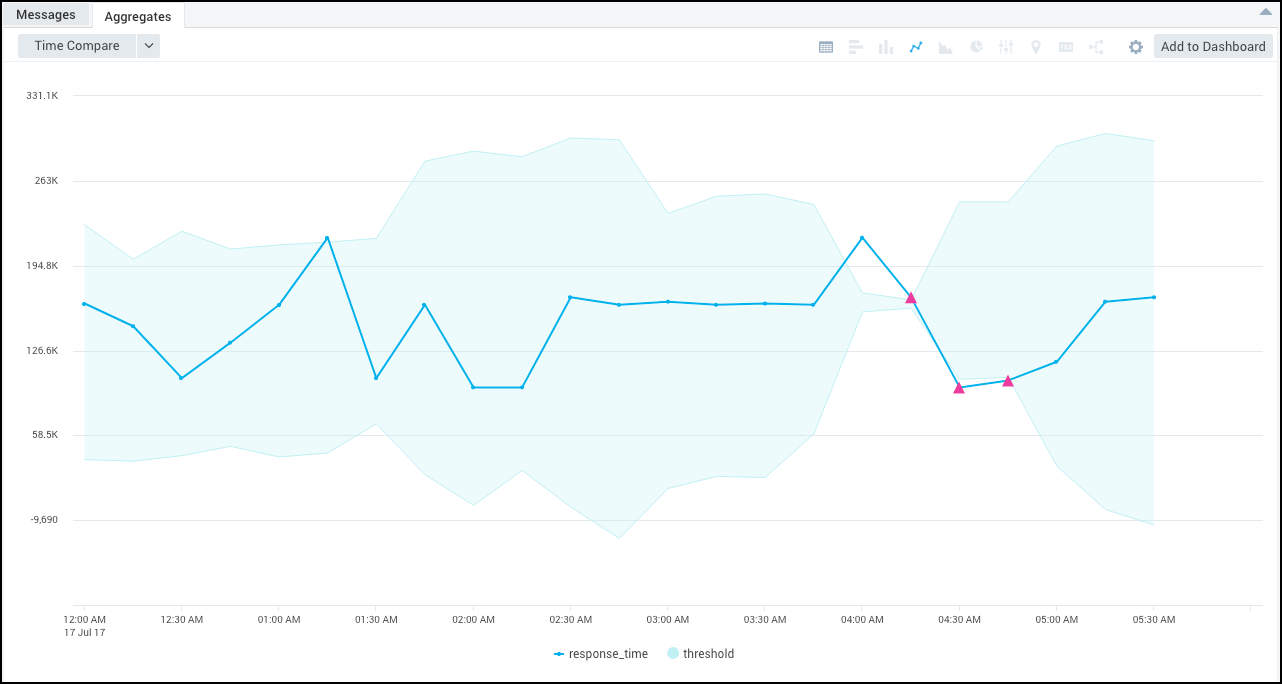Toggle response_time series in legend
The height and width of the screenshot is (684, 1282).
point(601,654)
